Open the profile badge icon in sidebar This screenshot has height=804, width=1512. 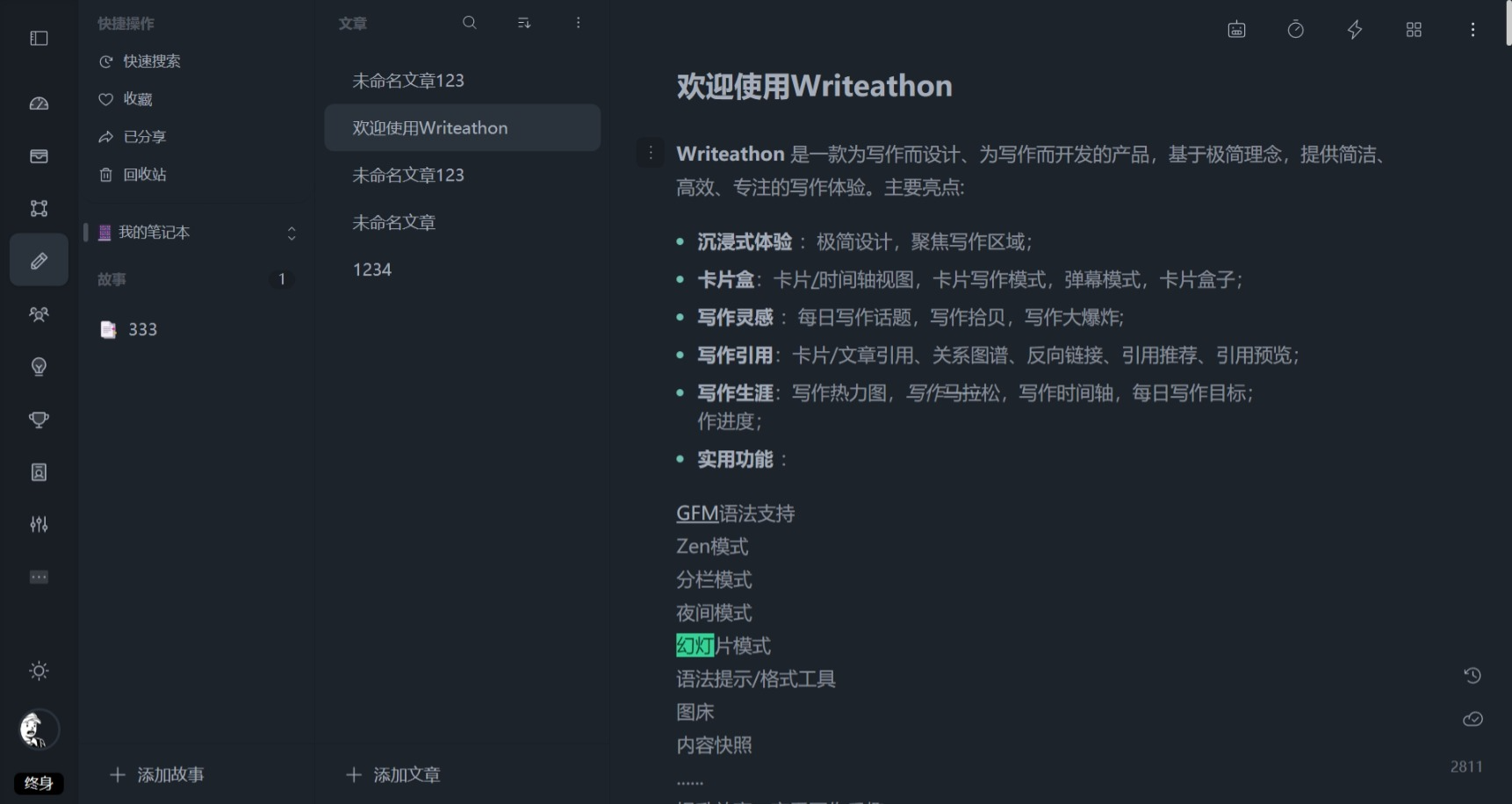click(x=39, y=472)
